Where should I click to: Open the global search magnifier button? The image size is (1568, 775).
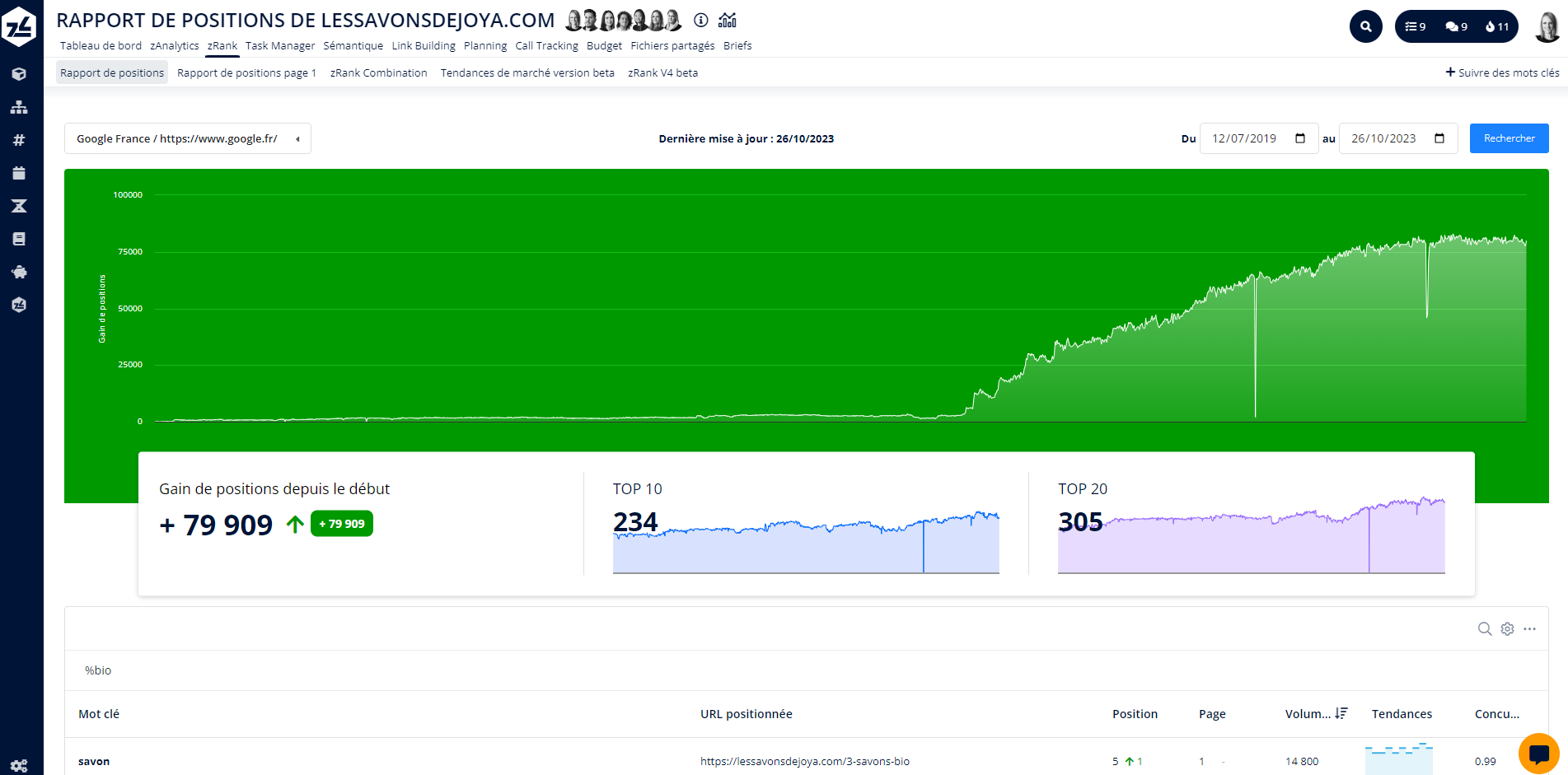[1366, 26]
